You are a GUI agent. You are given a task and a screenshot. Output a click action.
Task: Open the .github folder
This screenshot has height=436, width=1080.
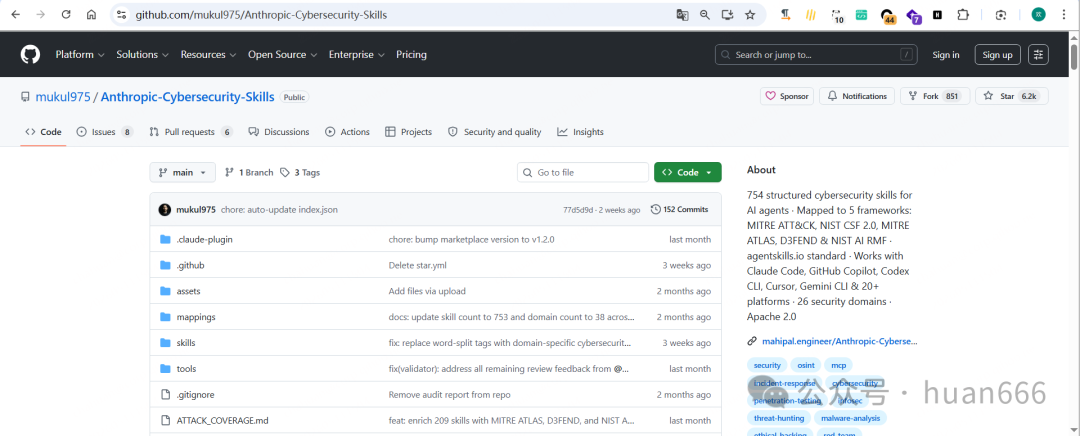coord(190,265)
